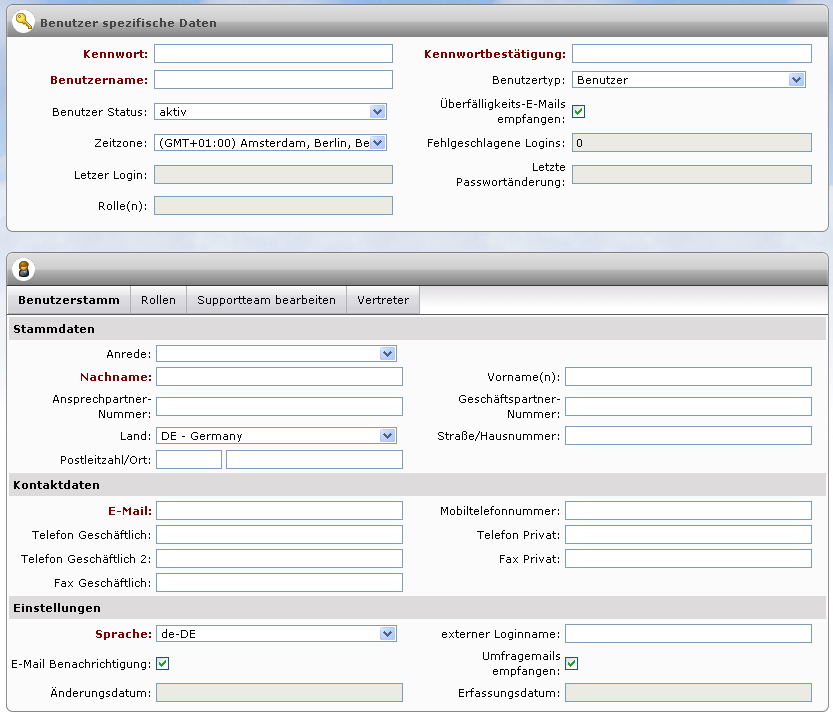Focus the Telefon Privat input field
833x716 pixels.
coord(688,534)
